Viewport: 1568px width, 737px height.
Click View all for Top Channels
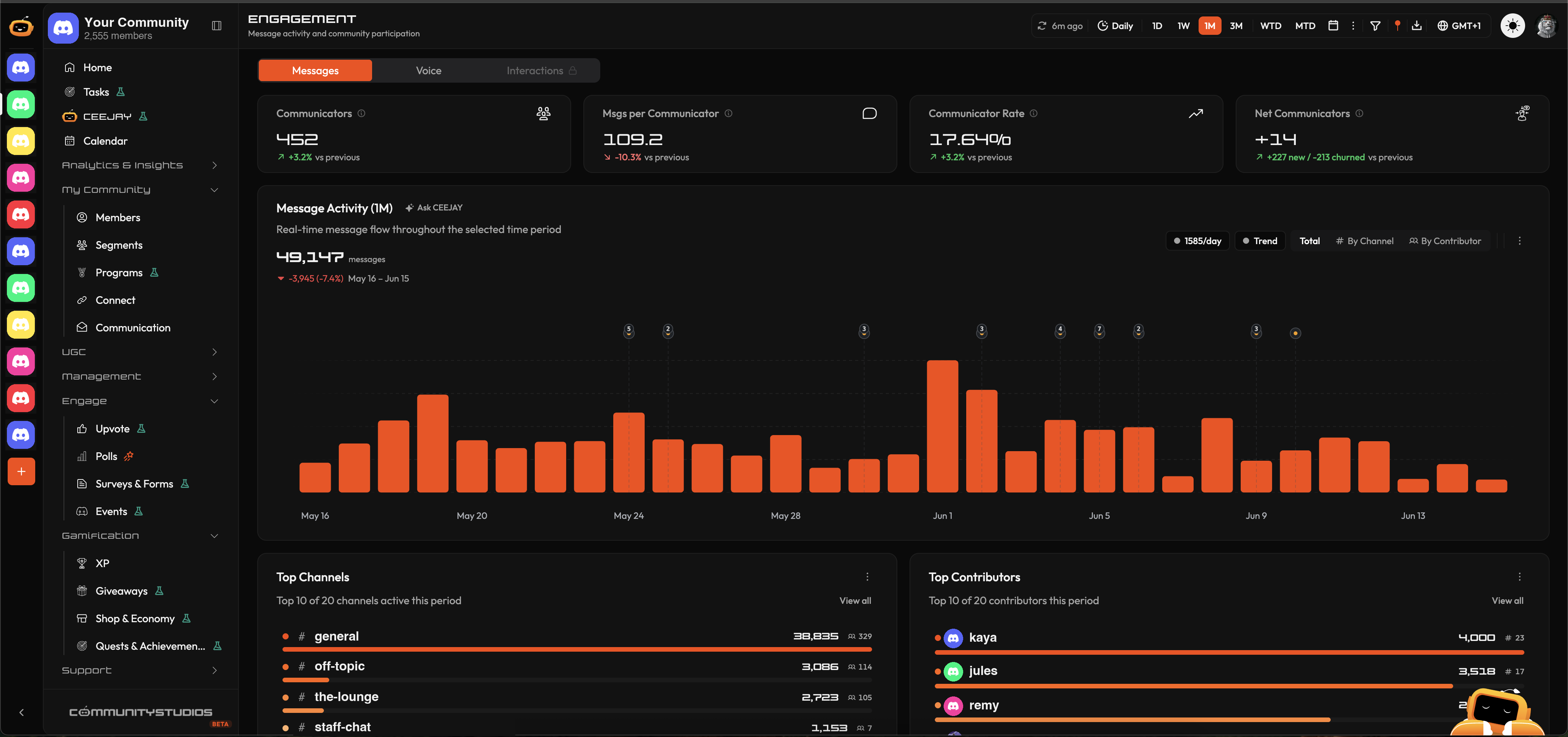point(855,601)
